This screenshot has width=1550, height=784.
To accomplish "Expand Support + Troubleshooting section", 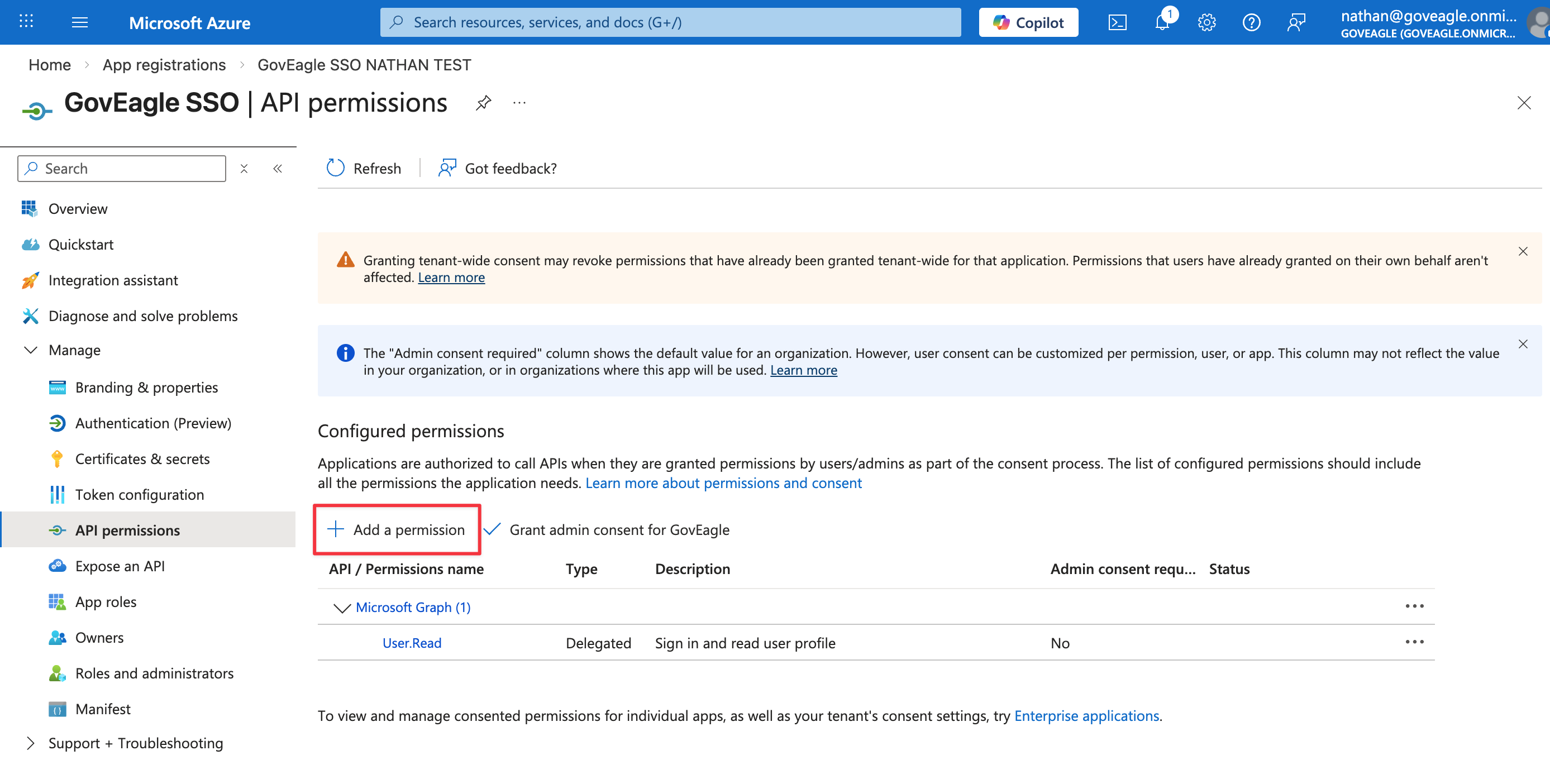I will 30,743.
